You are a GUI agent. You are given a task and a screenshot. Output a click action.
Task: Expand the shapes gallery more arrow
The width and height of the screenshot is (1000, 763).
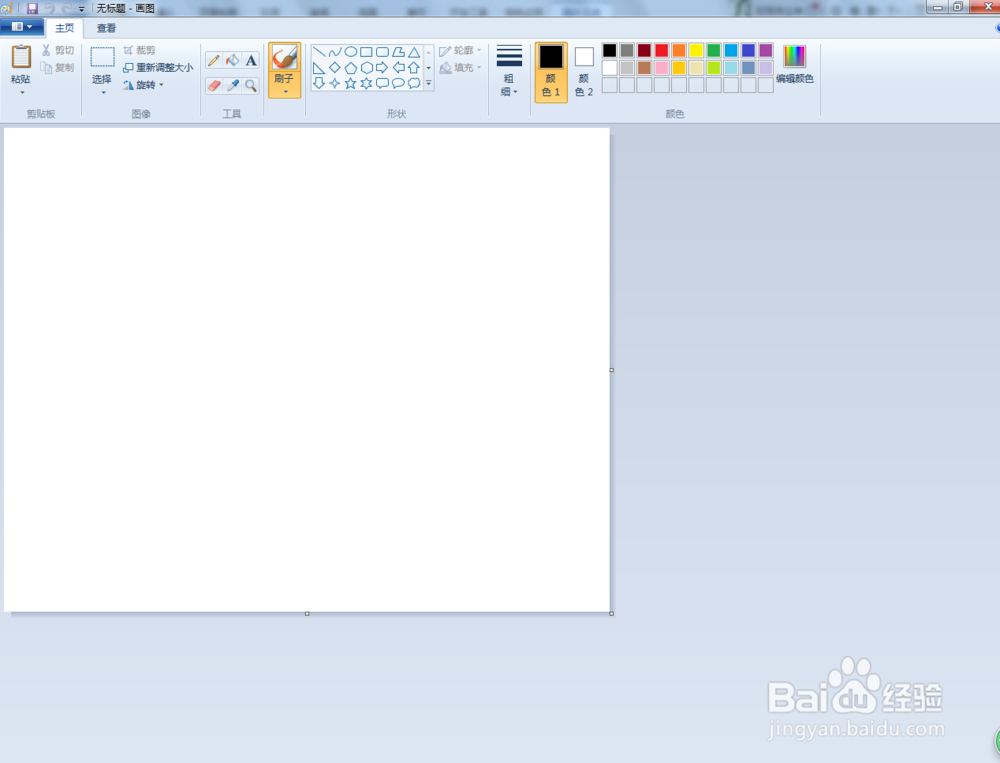[429, 83]
